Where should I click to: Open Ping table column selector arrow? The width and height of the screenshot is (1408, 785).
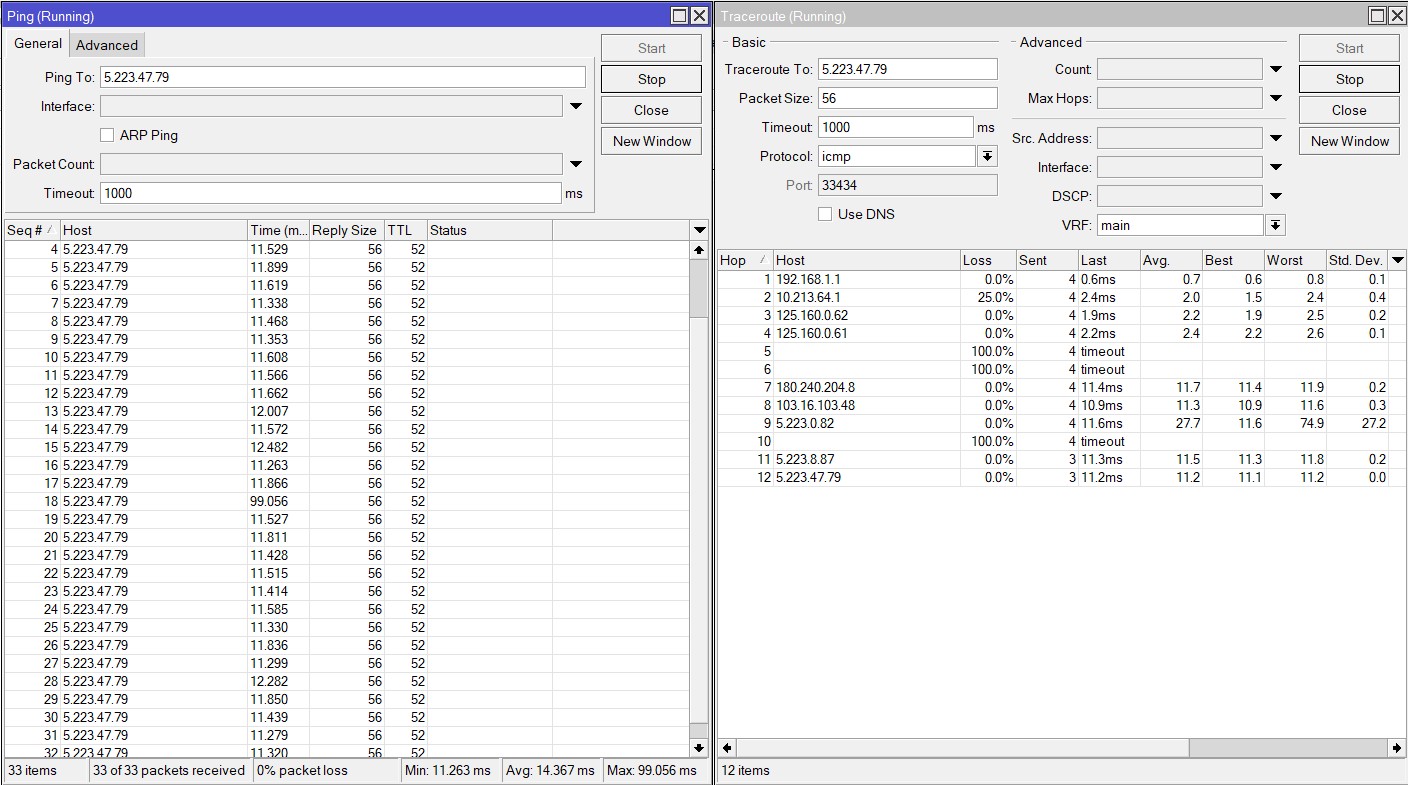click(x=699, y=231)
